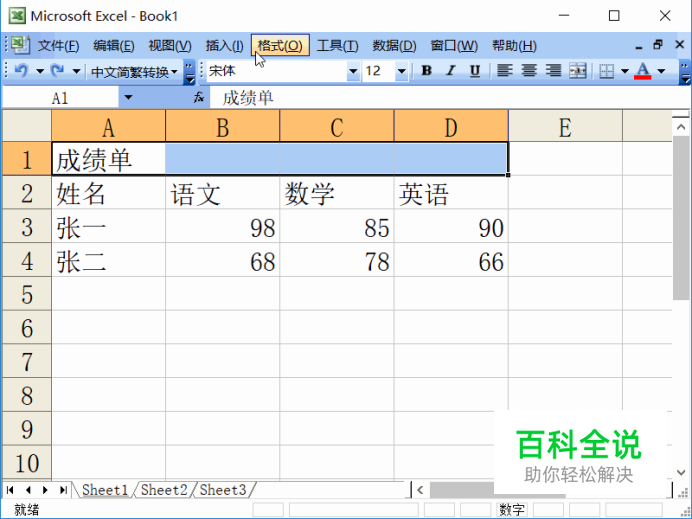The height and width of the screenshot is (519, 692).
Task: Select cell containing 数学
Action: pos(337,193)
